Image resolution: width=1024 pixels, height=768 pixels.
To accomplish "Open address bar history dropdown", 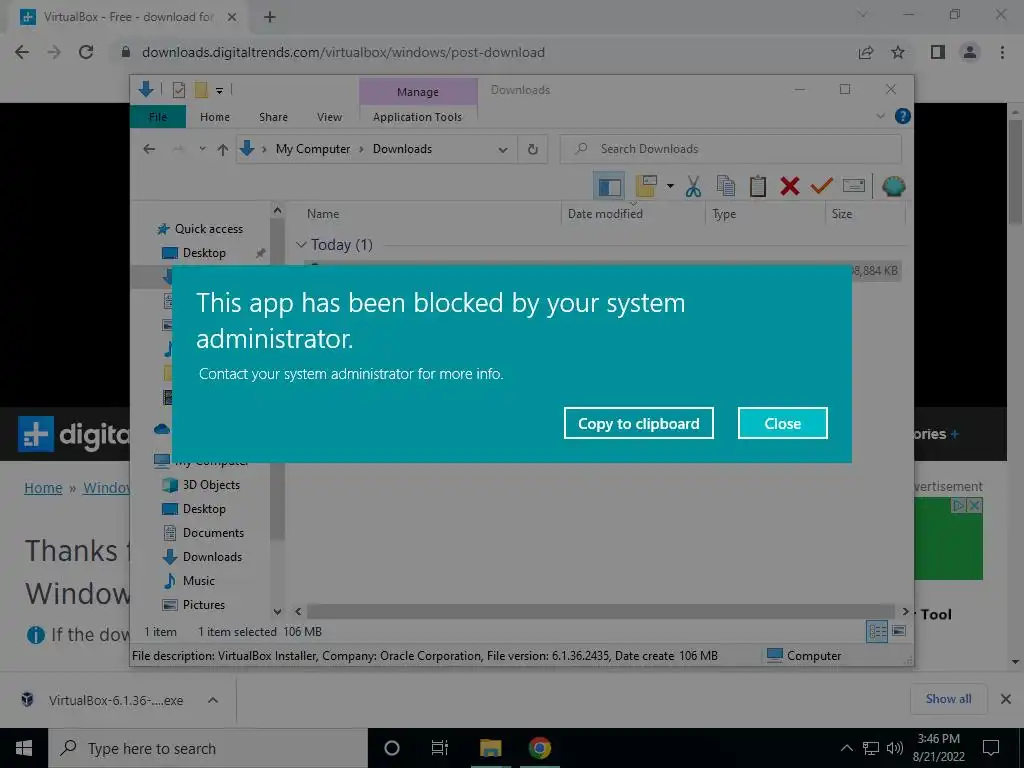I will [503, 150].
